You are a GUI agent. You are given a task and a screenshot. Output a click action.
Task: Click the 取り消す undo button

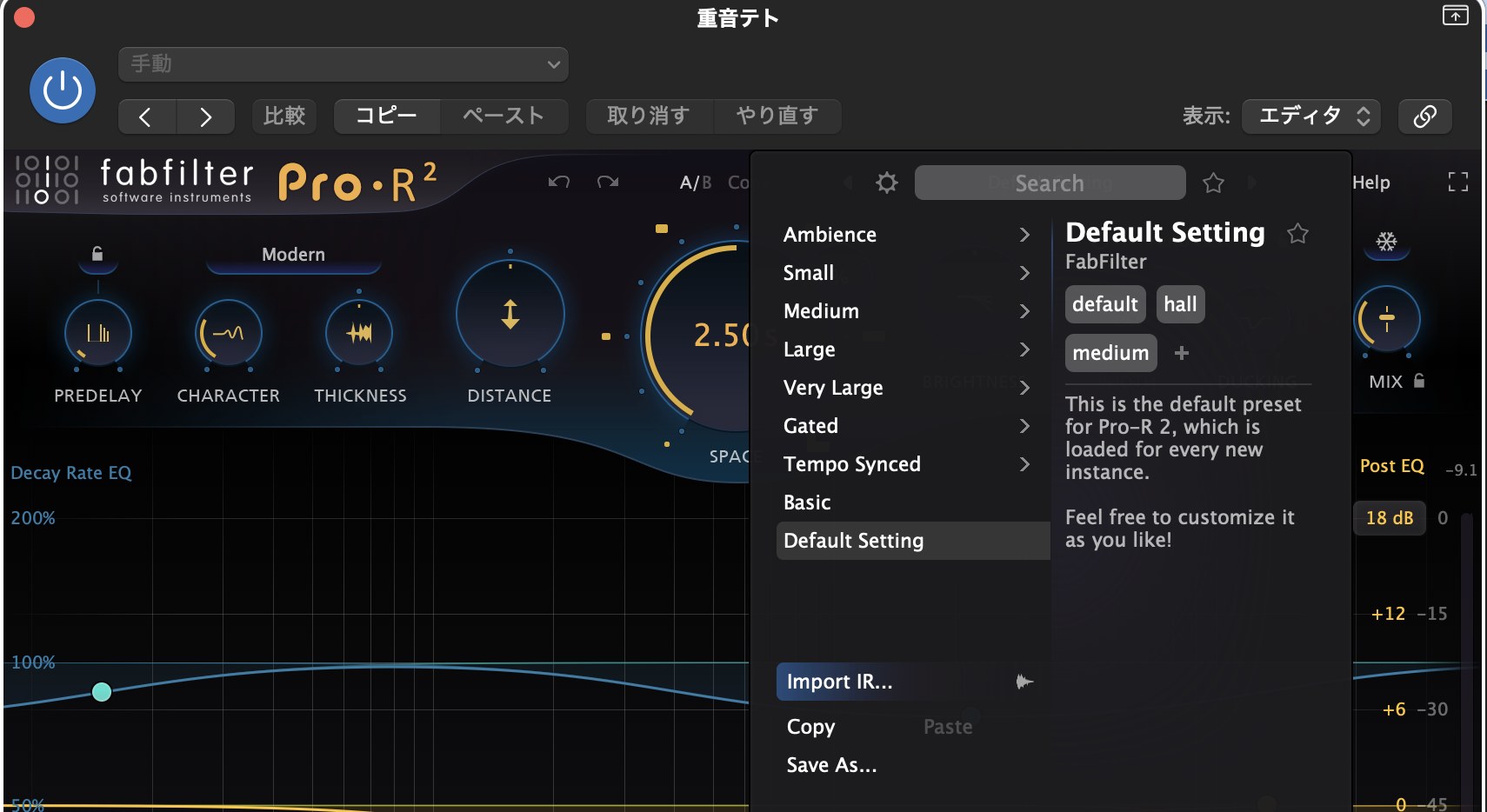(x=649, y=116)
